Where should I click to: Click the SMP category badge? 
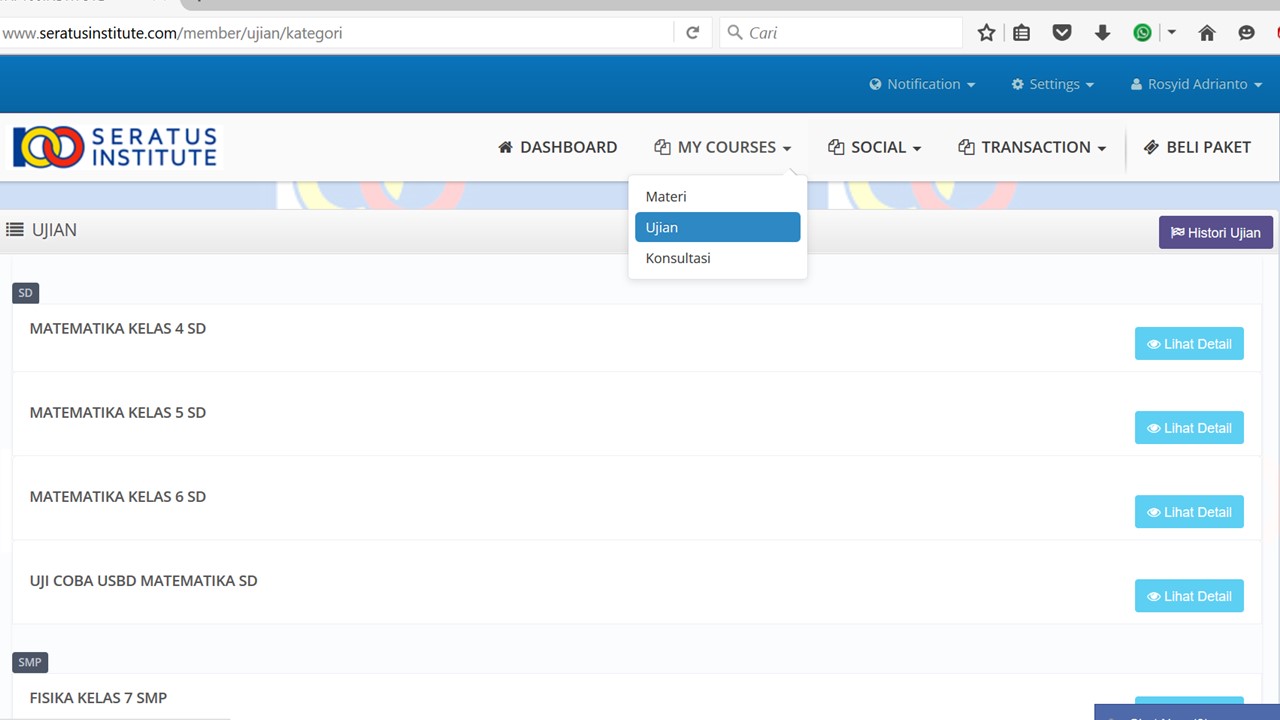30,662
